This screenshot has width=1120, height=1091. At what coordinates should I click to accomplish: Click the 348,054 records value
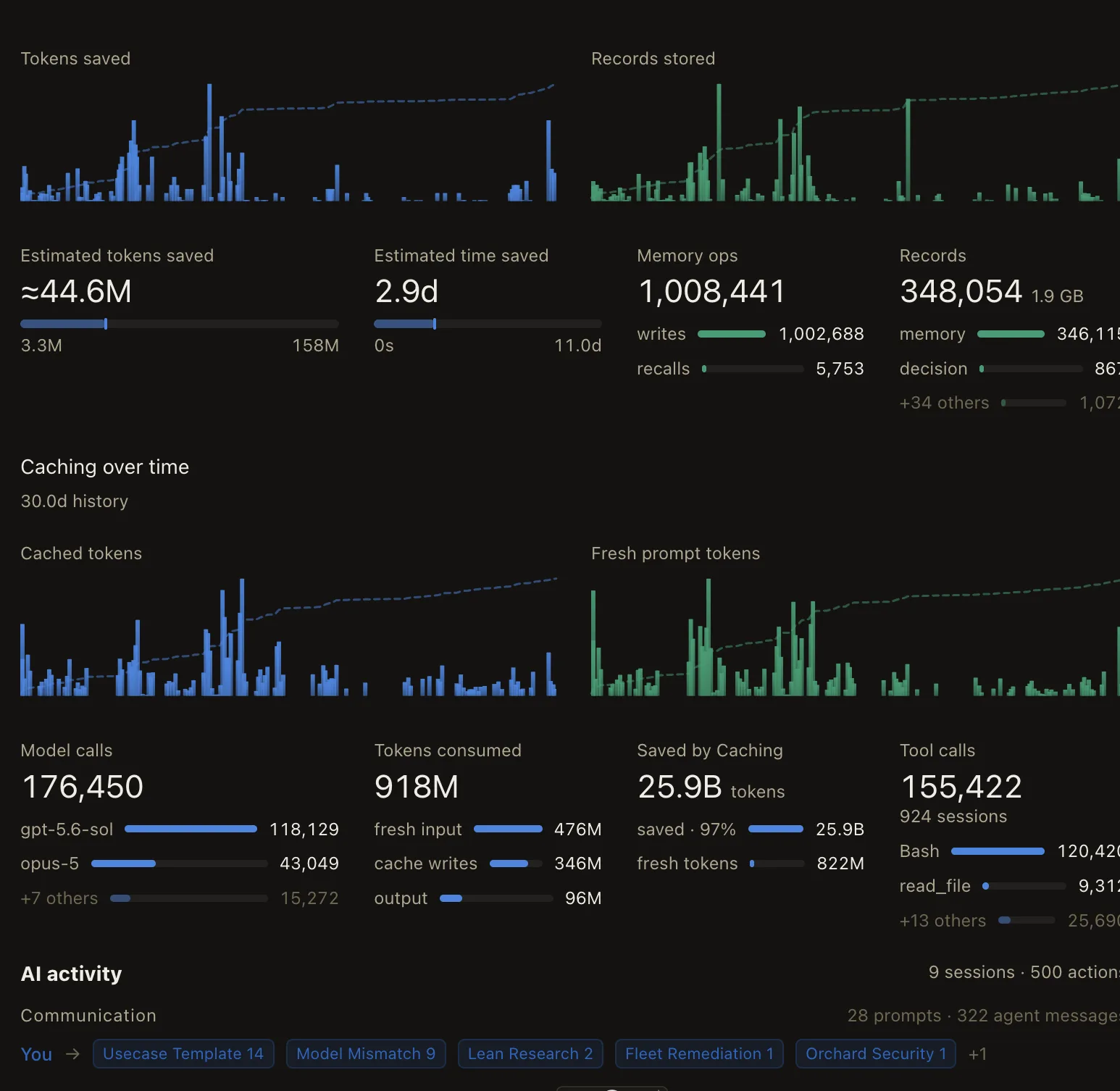(x=961, y=291)
